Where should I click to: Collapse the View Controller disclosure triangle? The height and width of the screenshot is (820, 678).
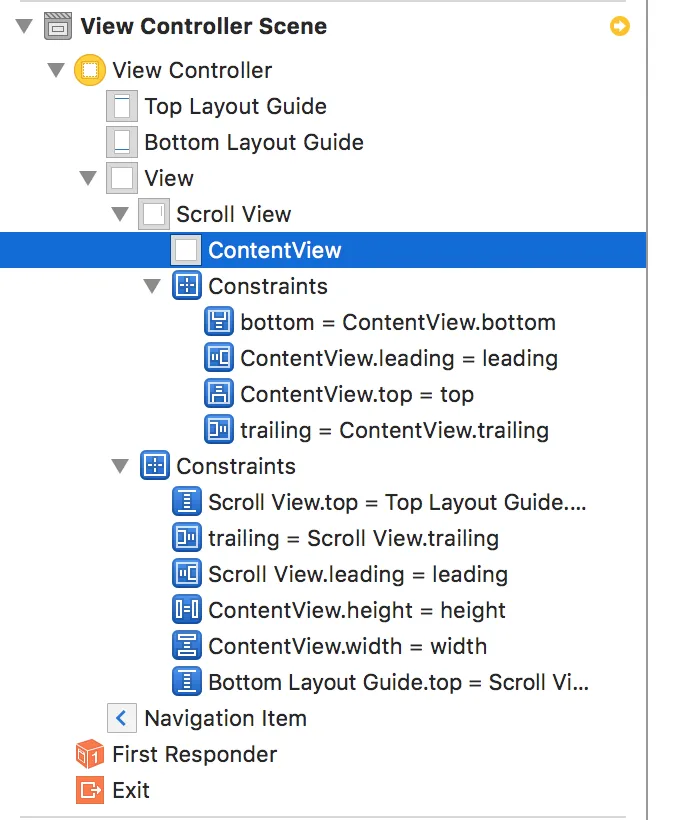[x=57, y=71]
